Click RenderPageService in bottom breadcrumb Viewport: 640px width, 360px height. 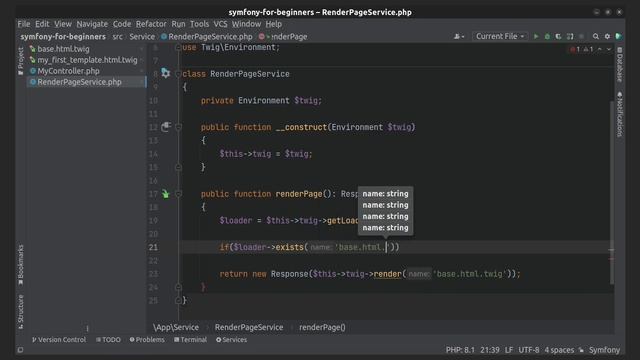pos(249,327)
